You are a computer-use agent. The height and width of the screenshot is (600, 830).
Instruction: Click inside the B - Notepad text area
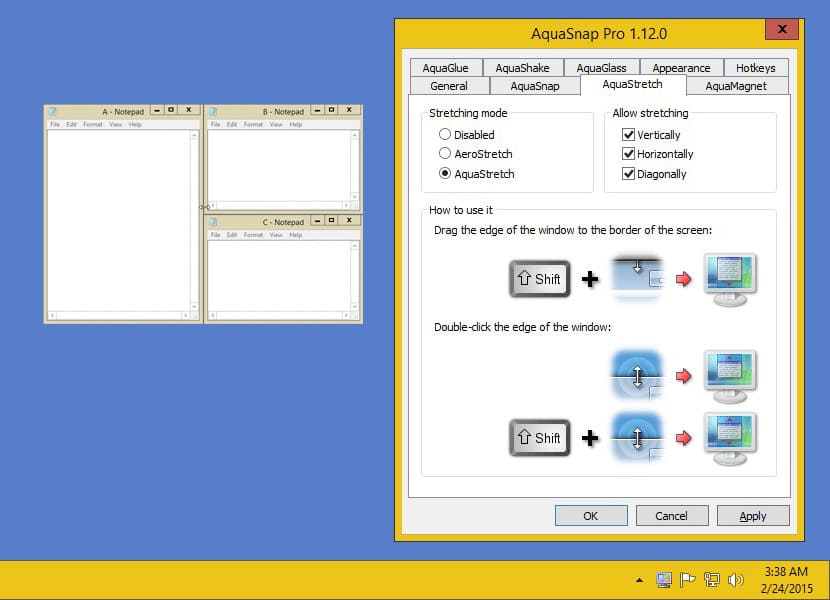(x=279, y=165)
